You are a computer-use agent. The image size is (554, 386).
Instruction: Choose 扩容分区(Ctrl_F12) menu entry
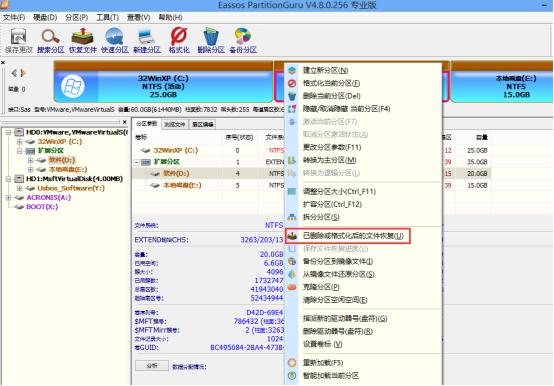[363, 204]
